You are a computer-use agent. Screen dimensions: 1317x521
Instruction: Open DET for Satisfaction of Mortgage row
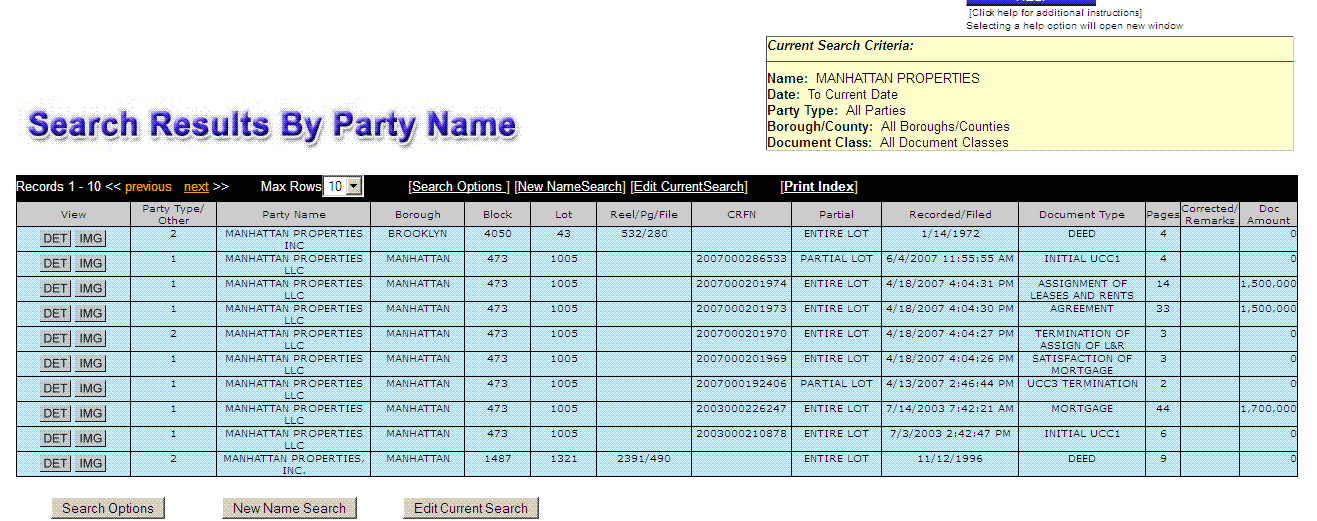tap(55, 363)
